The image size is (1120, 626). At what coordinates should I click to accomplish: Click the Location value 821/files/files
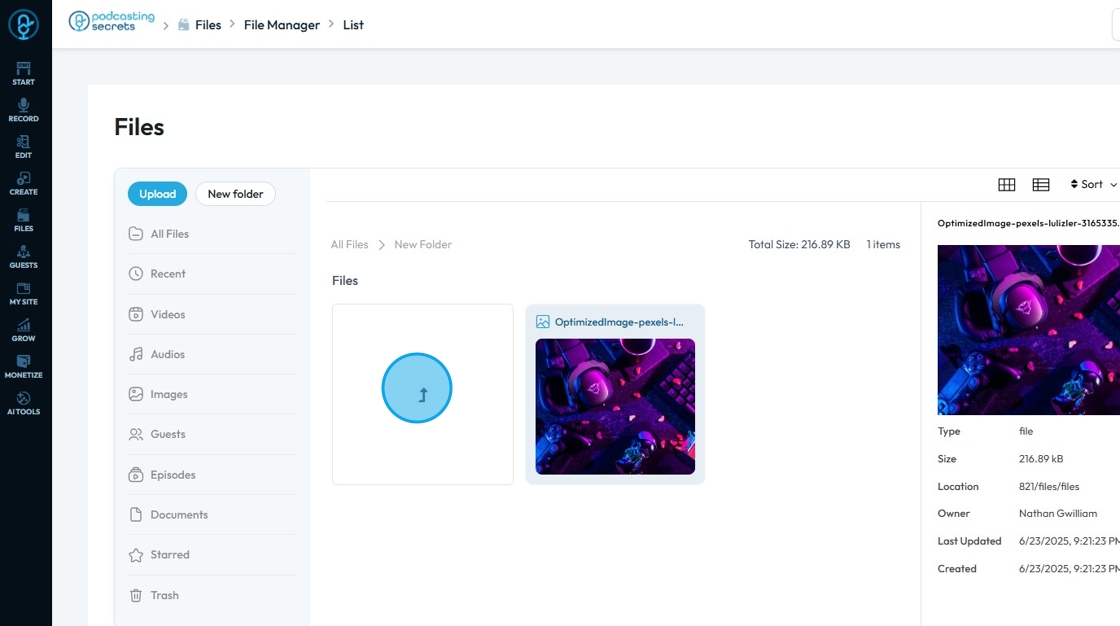pos(1049,487)
